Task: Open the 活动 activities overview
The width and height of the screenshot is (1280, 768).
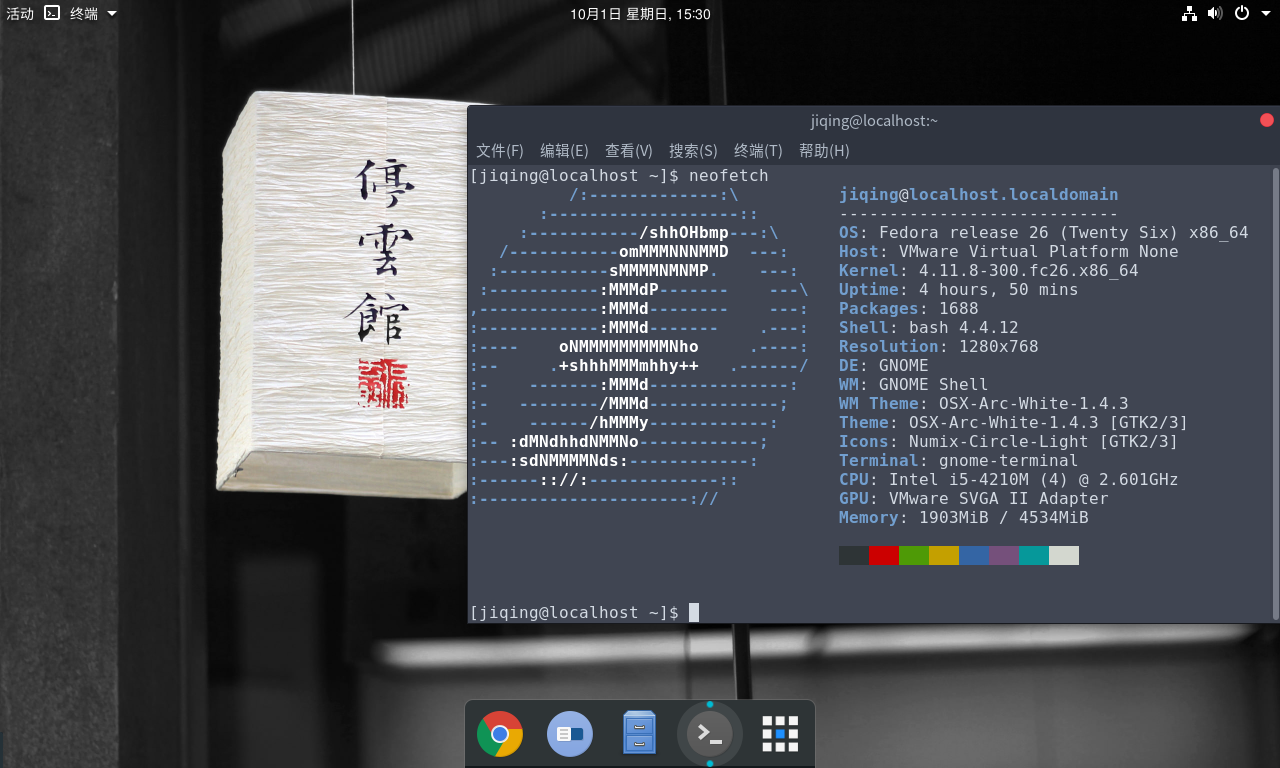Action: (x=20, y=14)
